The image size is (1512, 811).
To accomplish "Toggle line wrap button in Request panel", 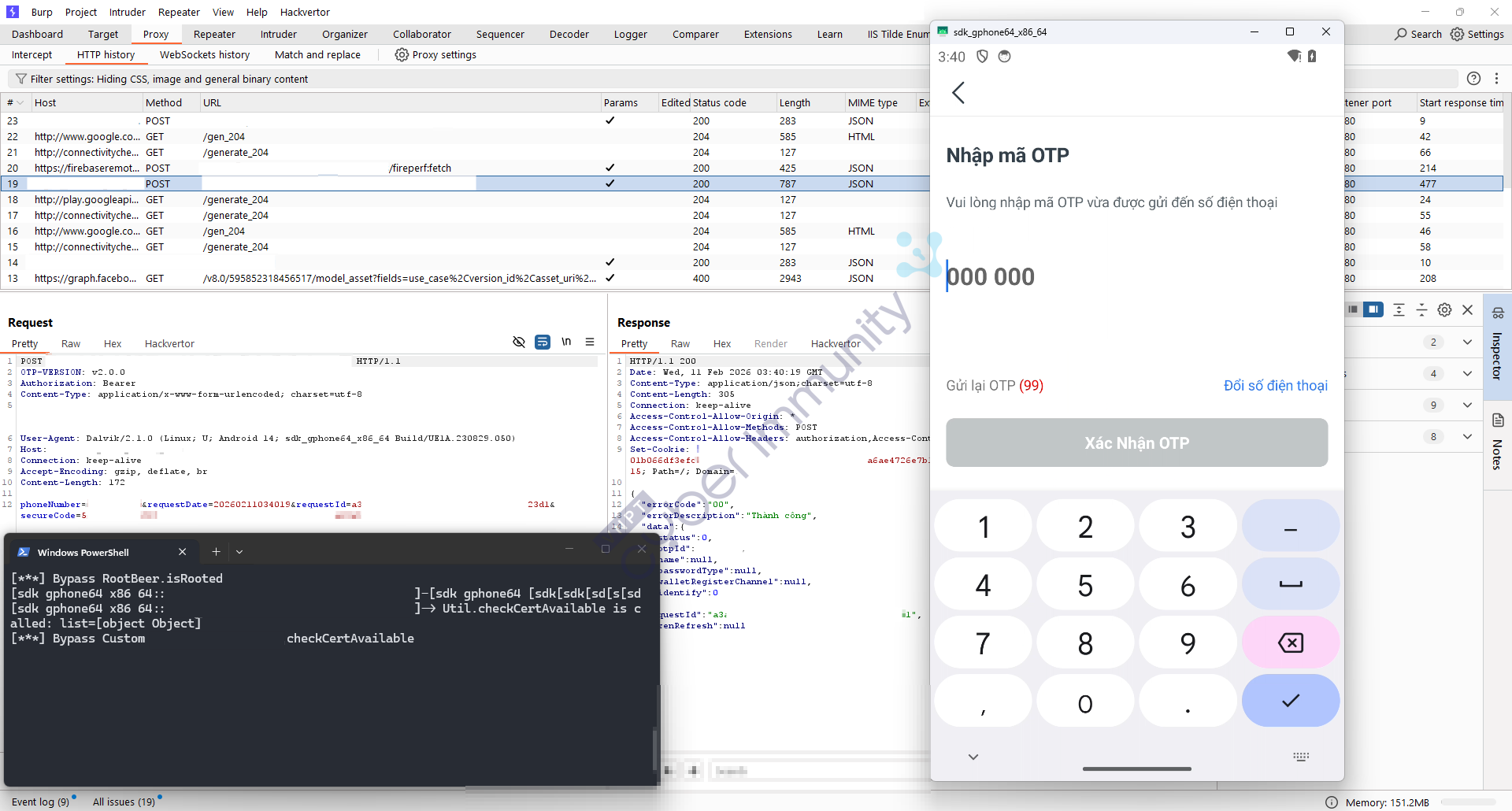I will [543, 342].
